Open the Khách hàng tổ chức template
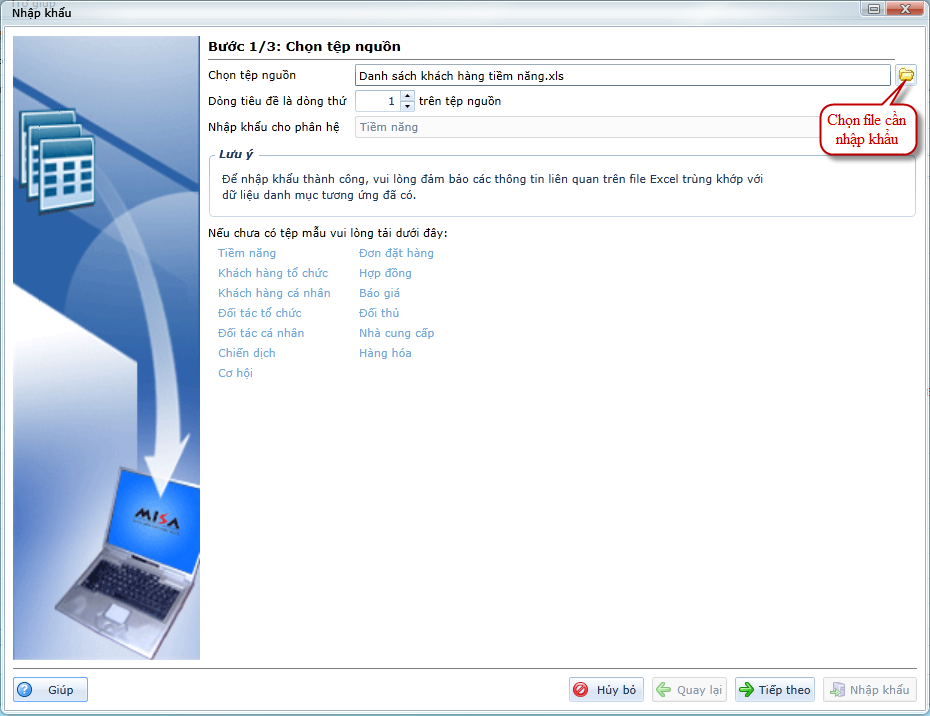 [x=273, y=273]
